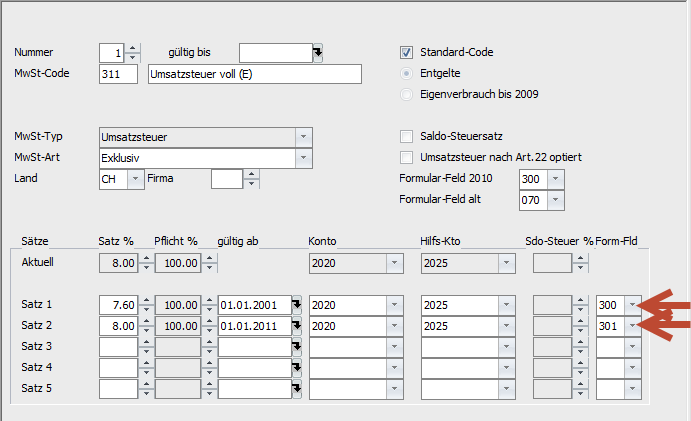Open the Land dropdown showing CH
Image resolution: width=691 pixels, height=421 pixels.
pos(135,179)
